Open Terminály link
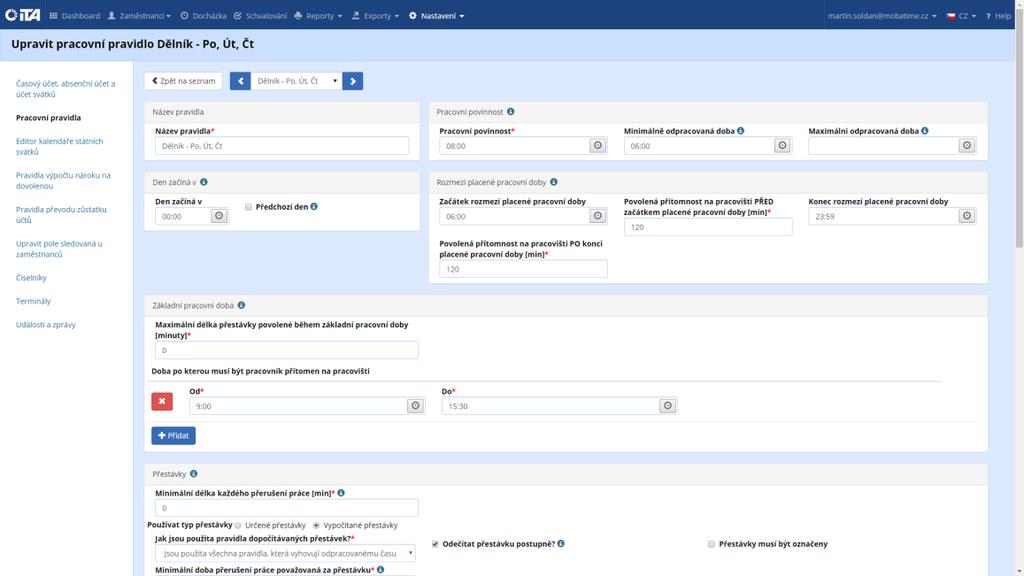Screen dimensions: 1024x576 (x=33, y=301)
